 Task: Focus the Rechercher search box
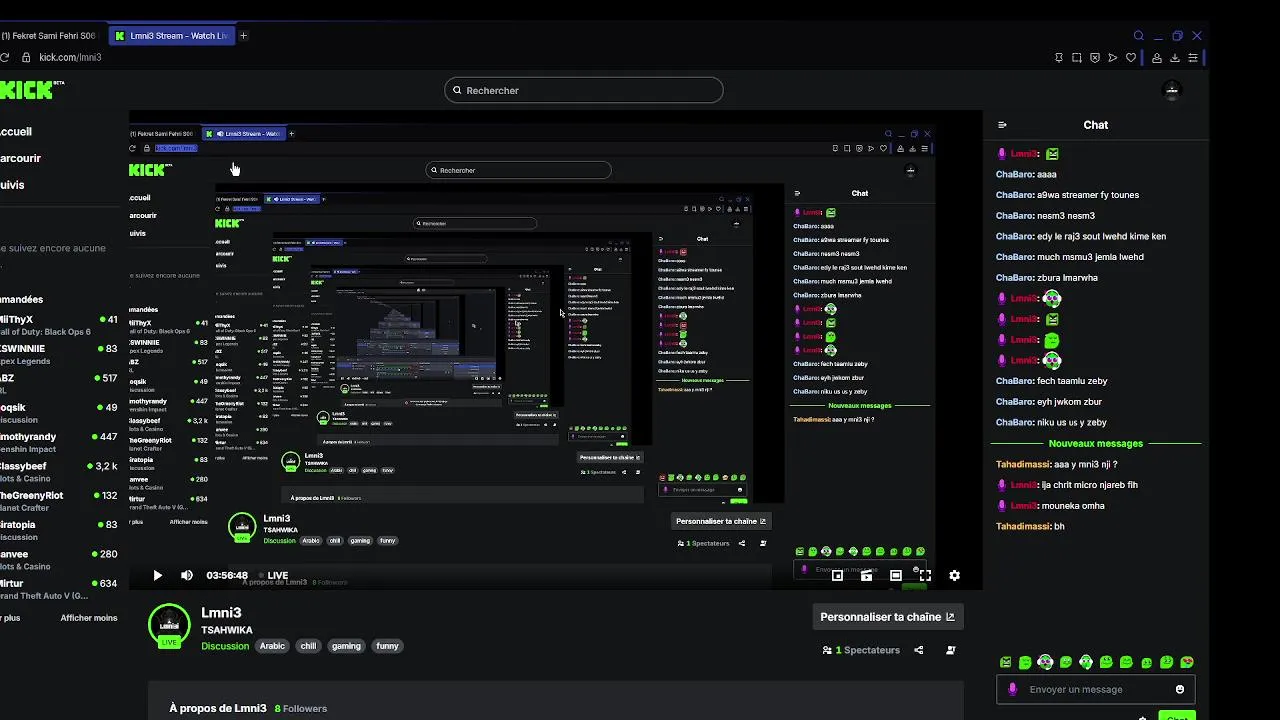pyautogui.click(x=584, y=90)
